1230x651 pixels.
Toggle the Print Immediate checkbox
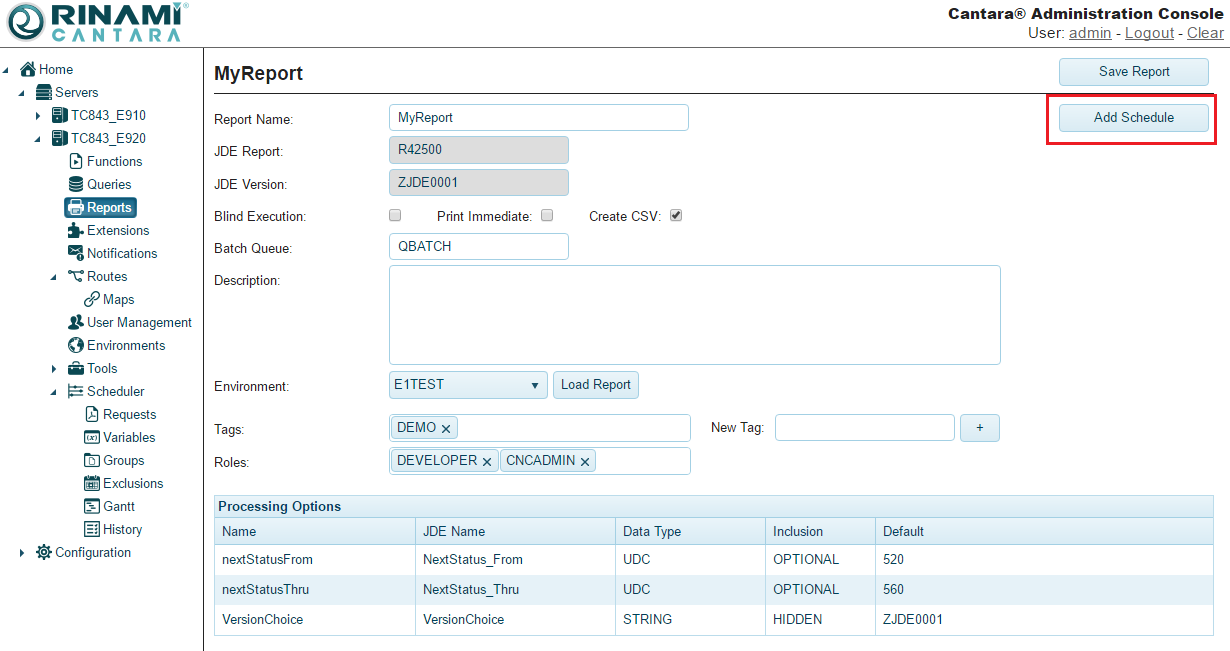547,215
